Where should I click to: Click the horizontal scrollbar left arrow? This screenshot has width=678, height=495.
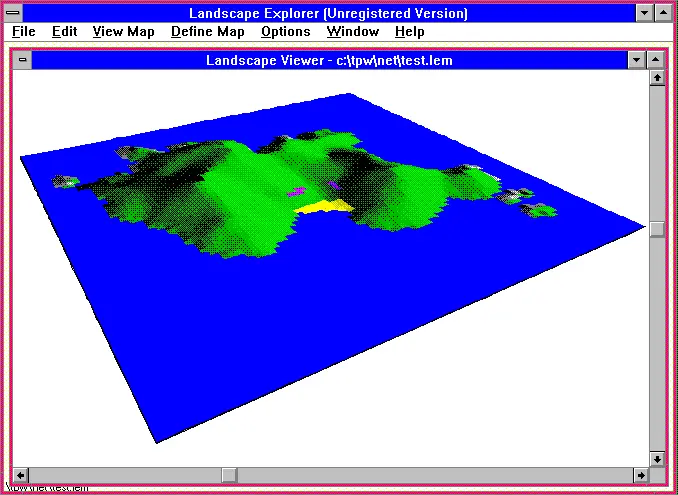21,474
